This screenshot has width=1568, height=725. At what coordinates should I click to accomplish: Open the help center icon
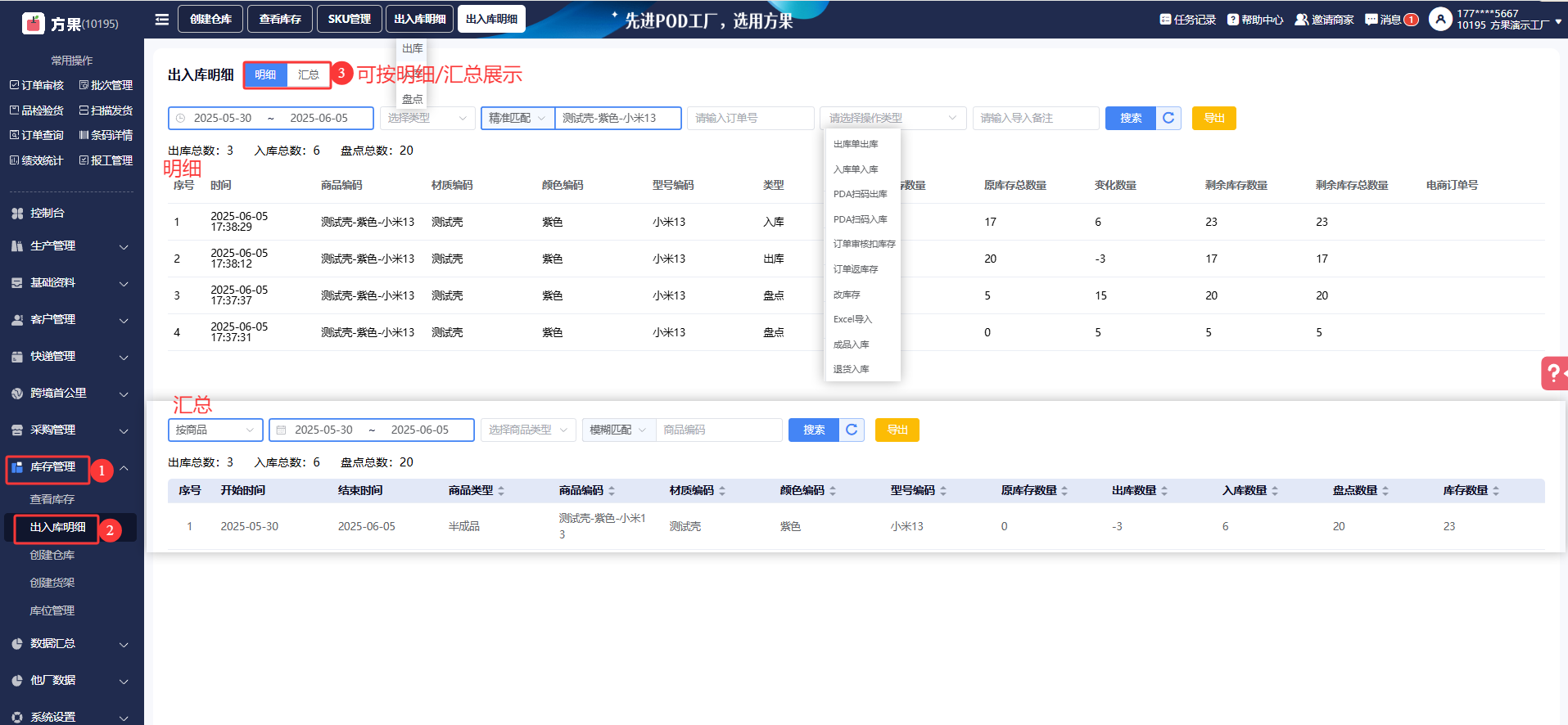[1232, 20]
